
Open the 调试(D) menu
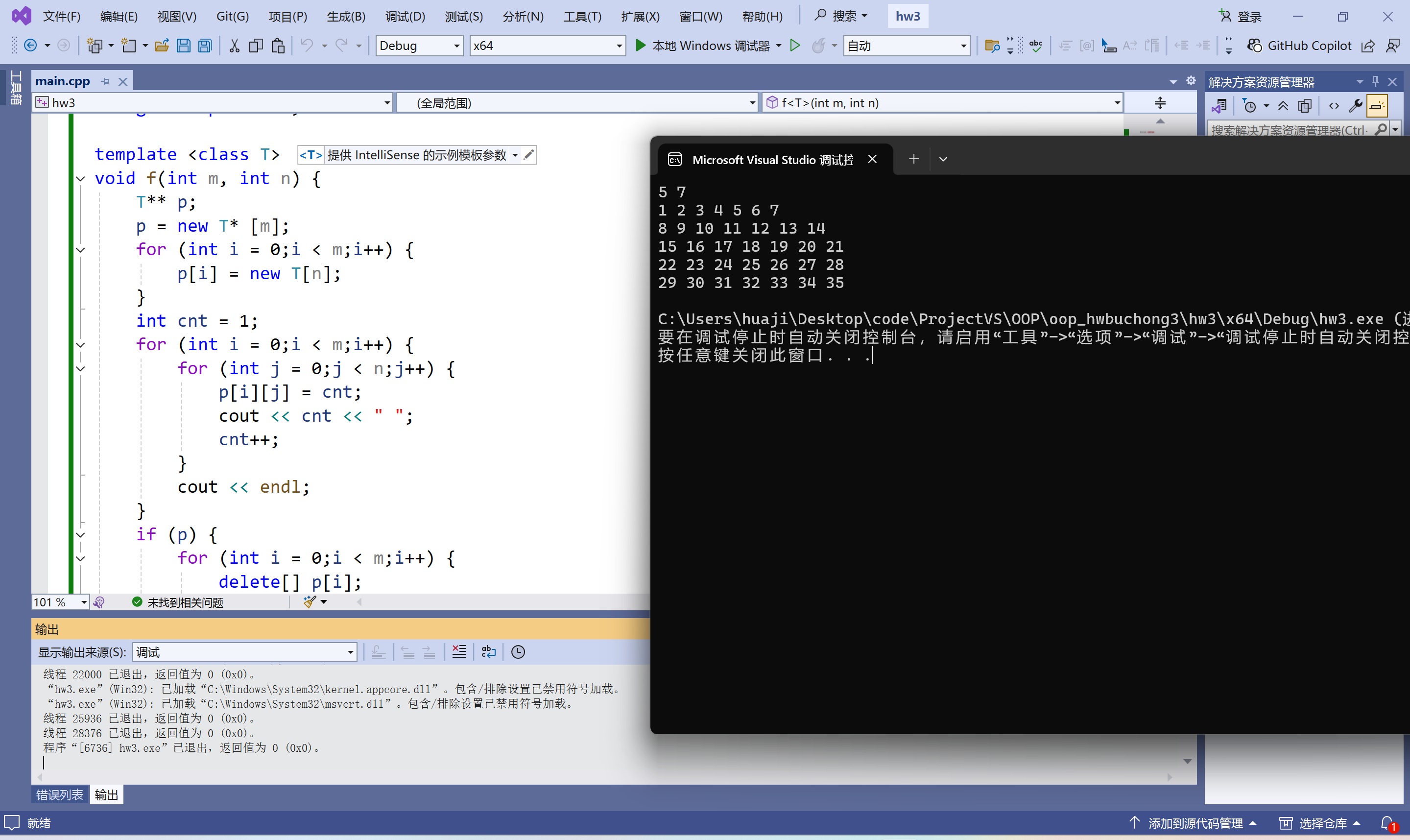[x=405, y=17]
